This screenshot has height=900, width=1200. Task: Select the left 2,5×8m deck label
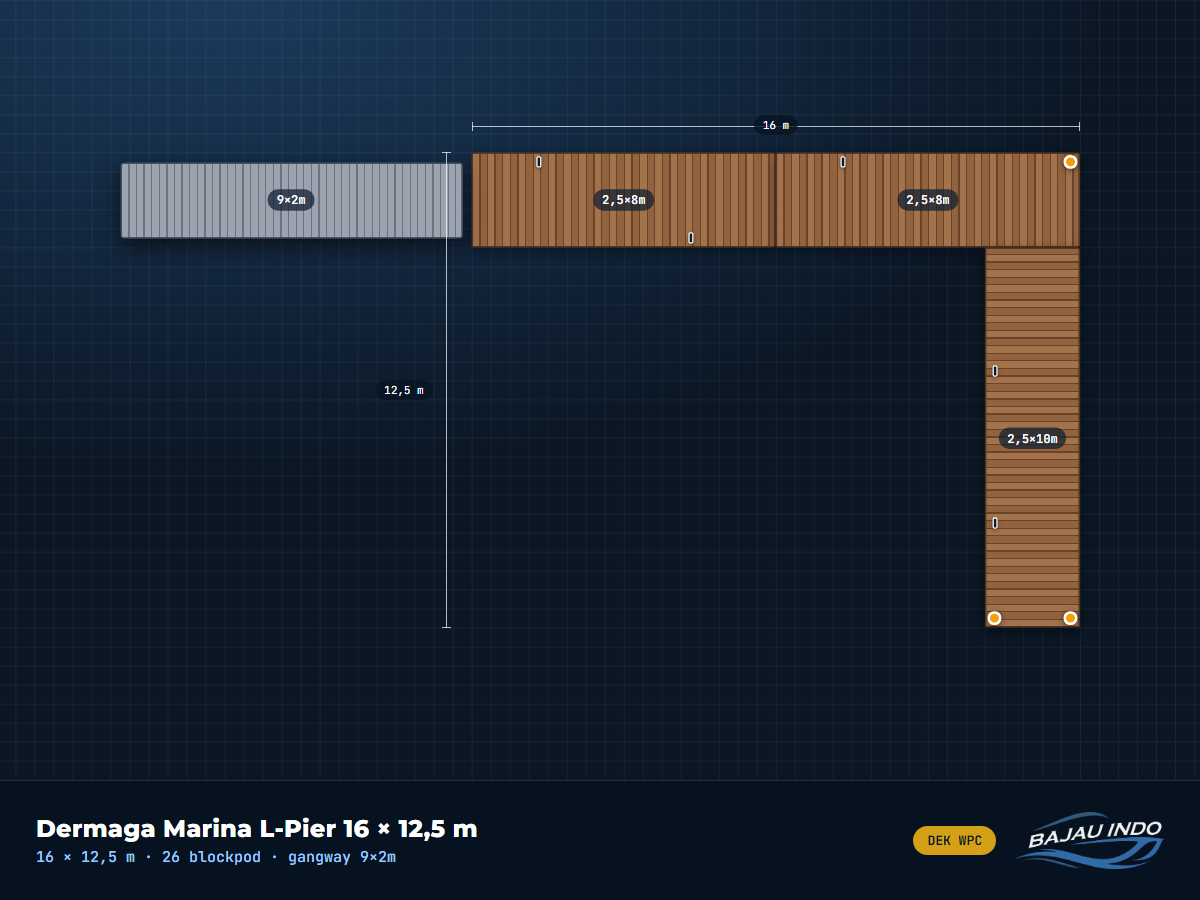pos(623,200)
